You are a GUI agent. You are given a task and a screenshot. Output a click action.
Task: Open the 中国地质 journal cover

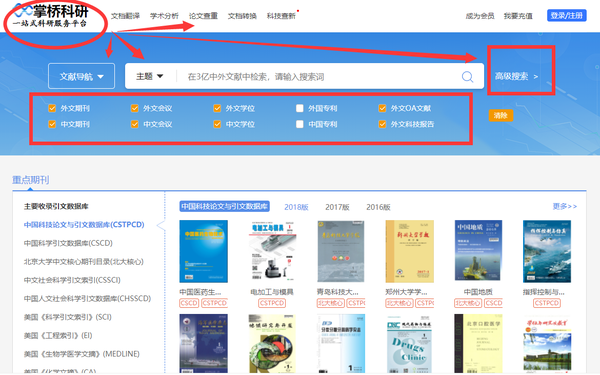[x=478, y=251]
